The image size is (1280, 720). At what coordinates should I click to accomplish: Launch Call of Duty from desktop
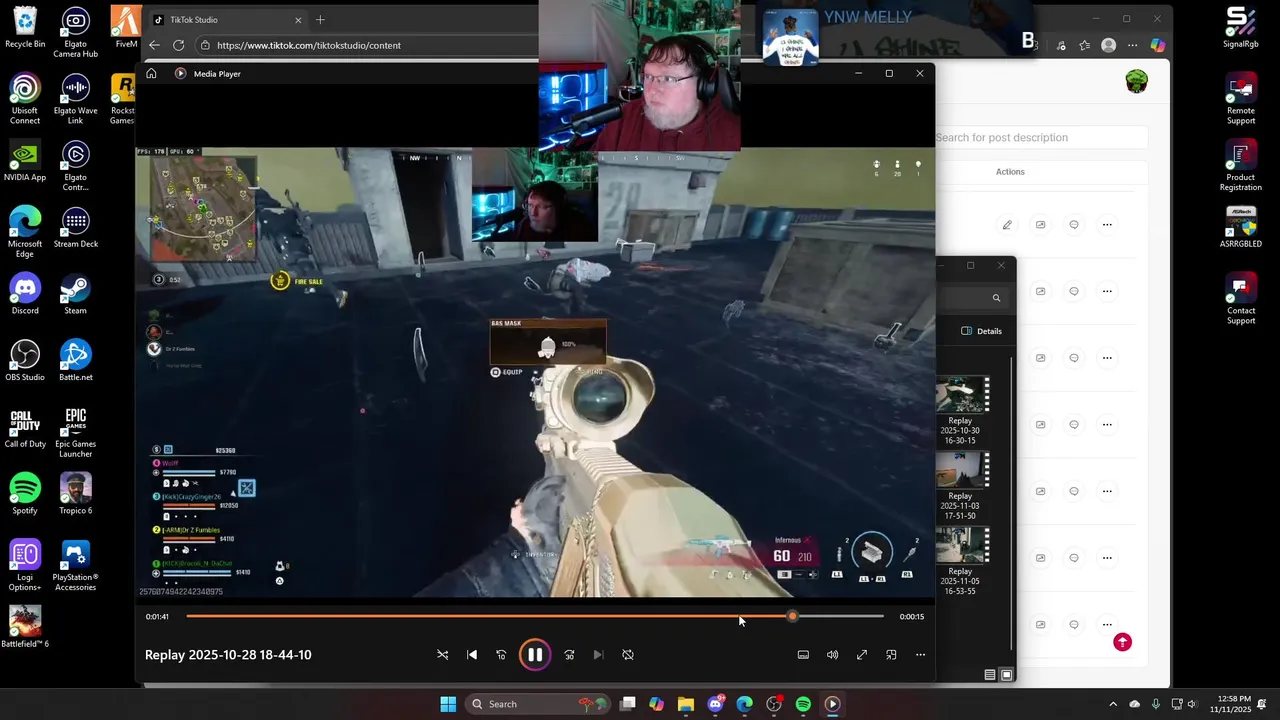[x=25, y=428]
